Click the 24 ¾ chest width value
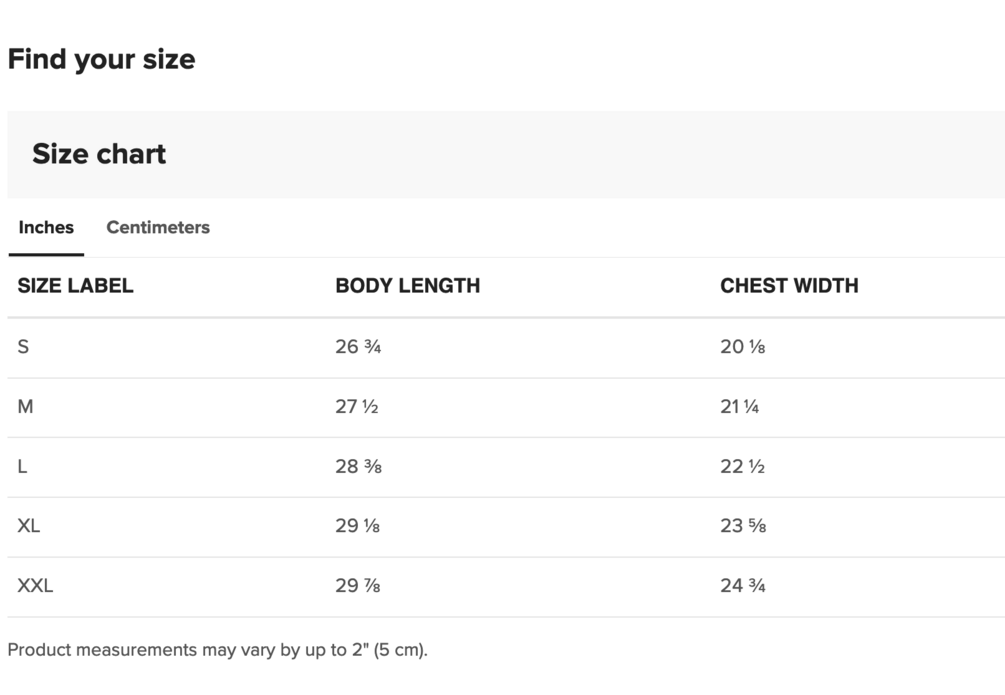This screenshot has height=695, width=1005. [742, 586]
